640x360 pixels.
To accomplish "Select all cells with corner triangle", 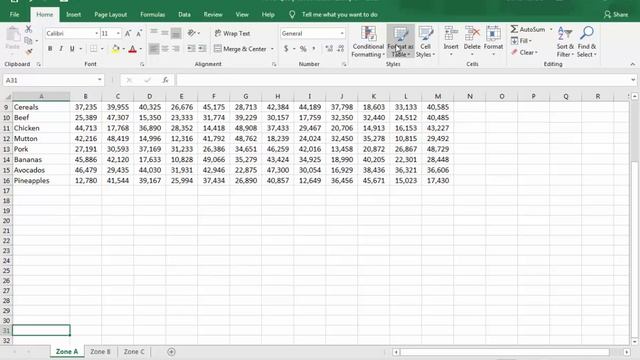I will [7, 97].
